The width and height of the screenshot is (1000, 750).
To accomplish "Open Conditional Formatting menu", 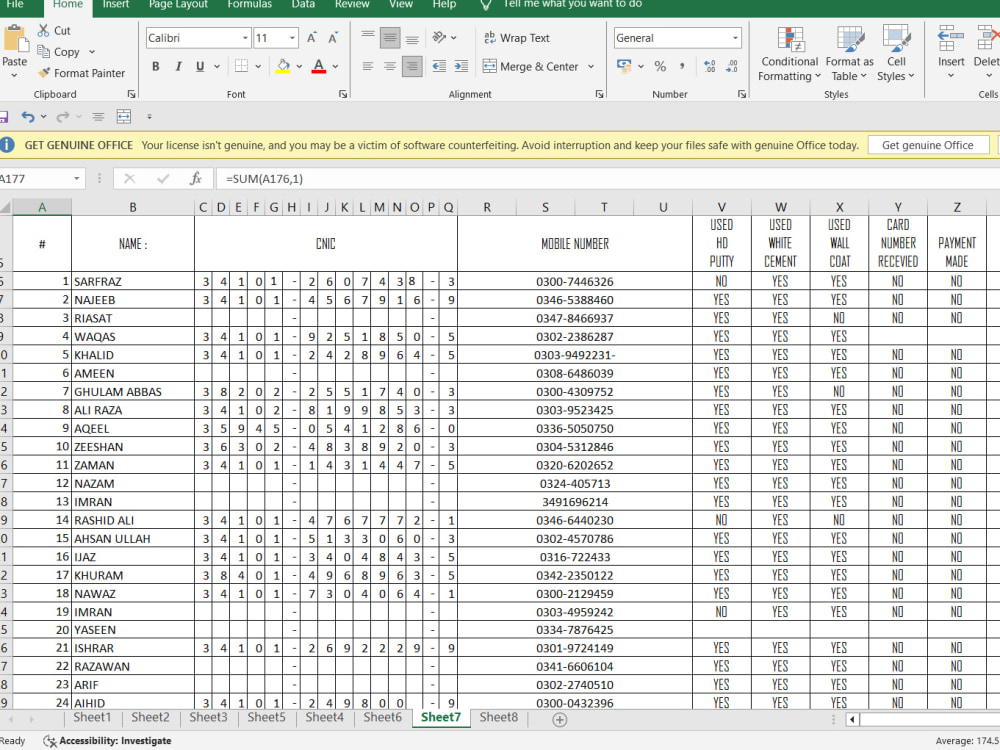I will tap(790, 54).
